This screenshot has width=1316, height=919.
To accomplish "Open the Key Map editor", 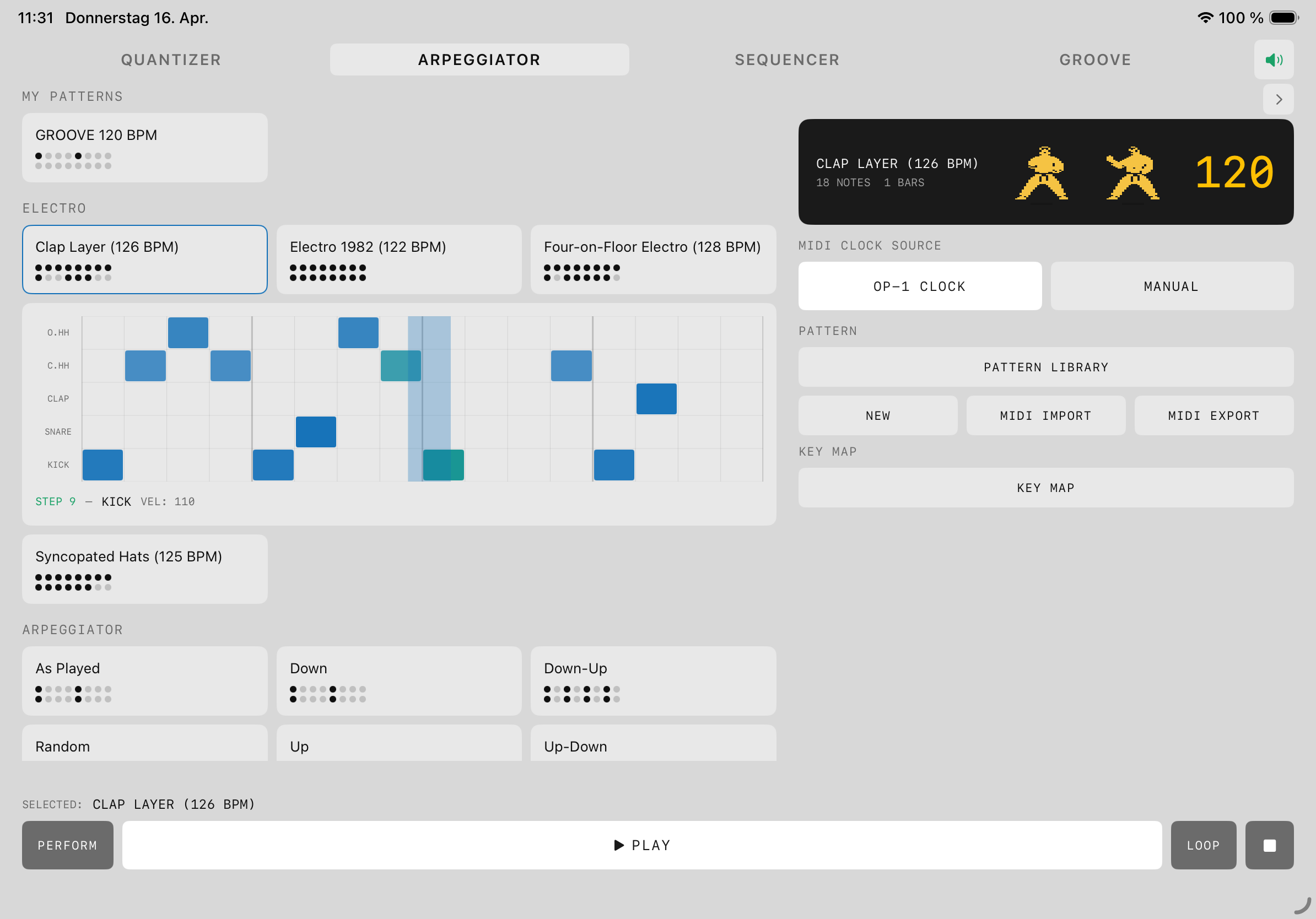I will click(1045, 488).
